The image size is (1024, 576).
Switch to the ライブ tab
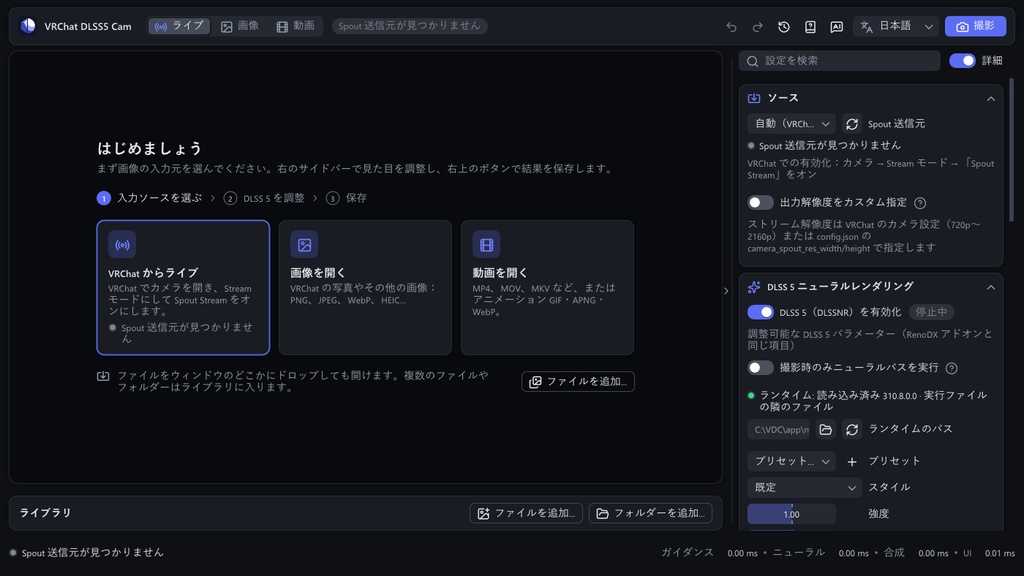[179, 26]
